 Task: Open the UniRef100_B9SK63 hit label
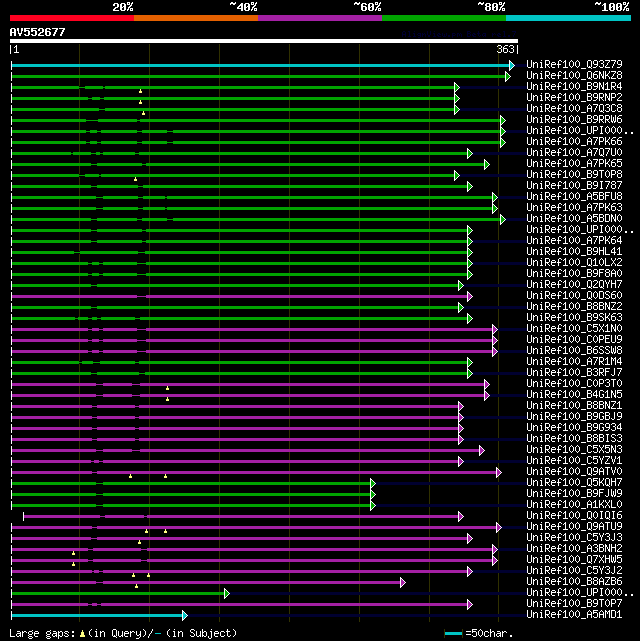point(574,318)
